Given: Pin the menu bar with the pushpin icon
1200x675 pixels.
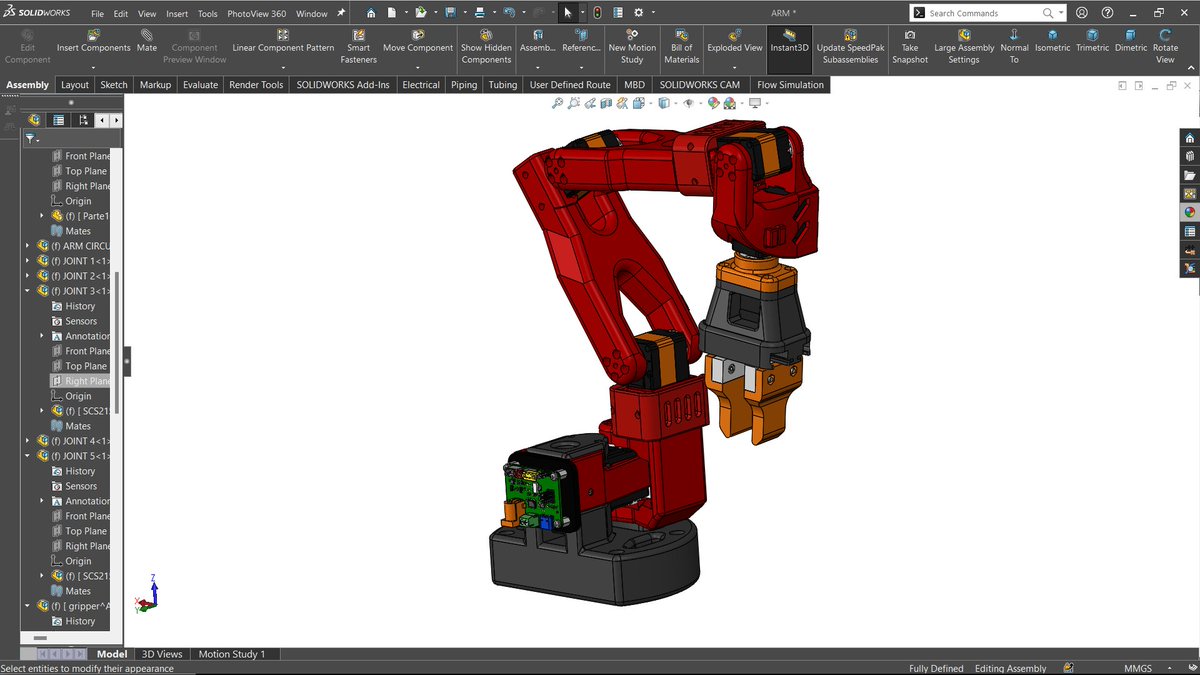Looking at the screenshot, I should click(x=341, y=14).
